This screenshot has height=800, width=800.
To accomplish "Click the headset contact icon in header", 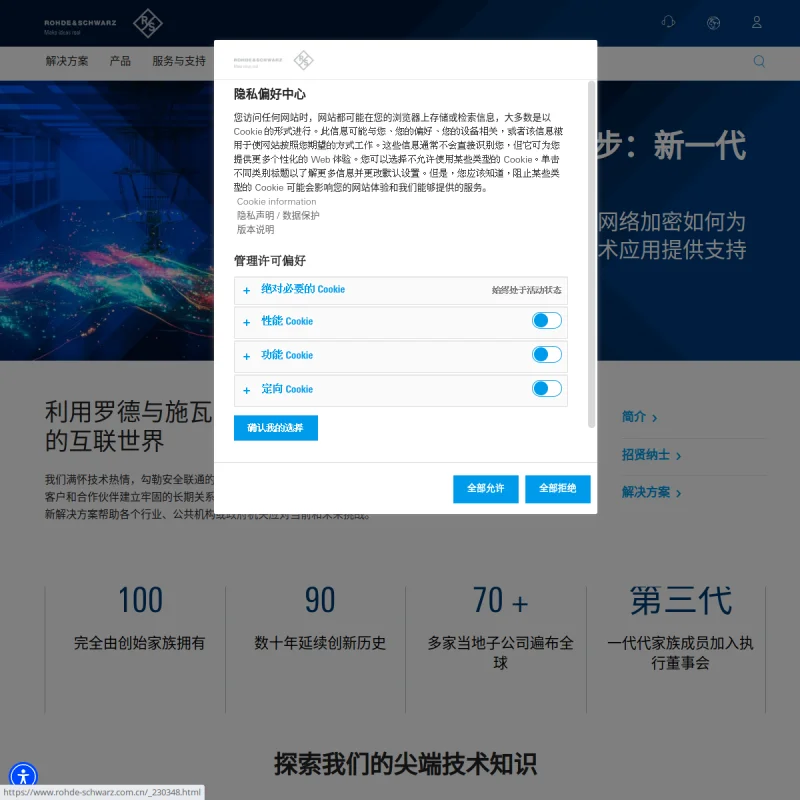I will pyautogui.click(x=668, y=22).
